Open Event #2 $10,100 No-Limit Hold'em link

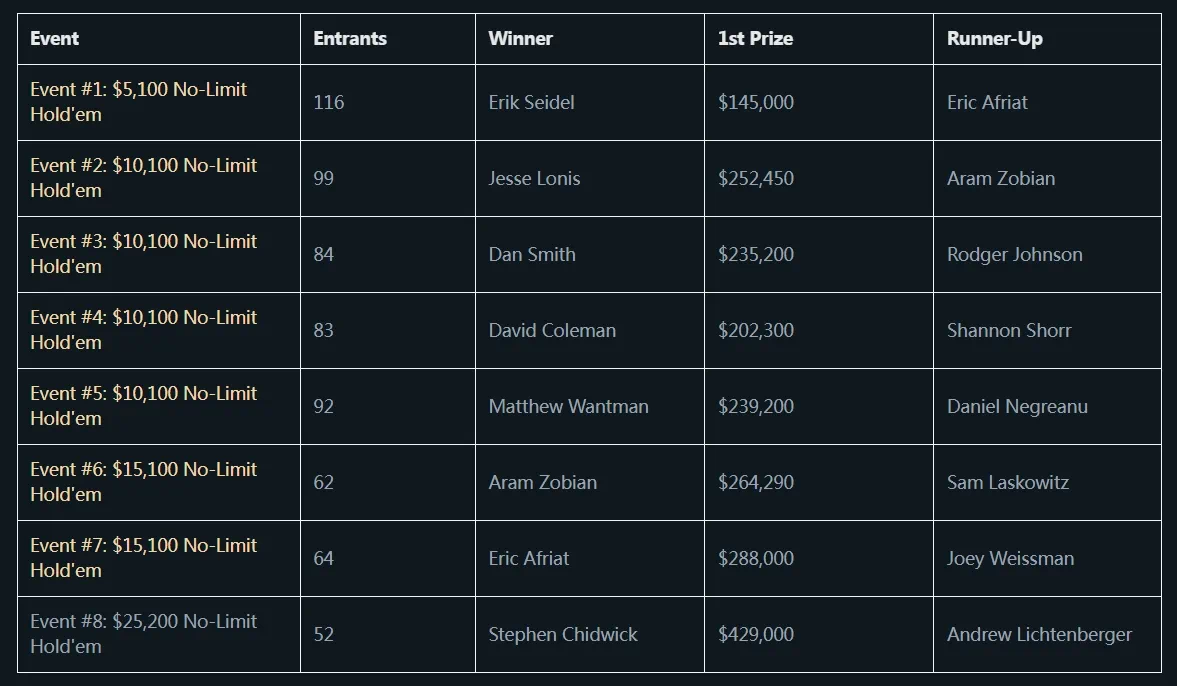pos(143,166)
